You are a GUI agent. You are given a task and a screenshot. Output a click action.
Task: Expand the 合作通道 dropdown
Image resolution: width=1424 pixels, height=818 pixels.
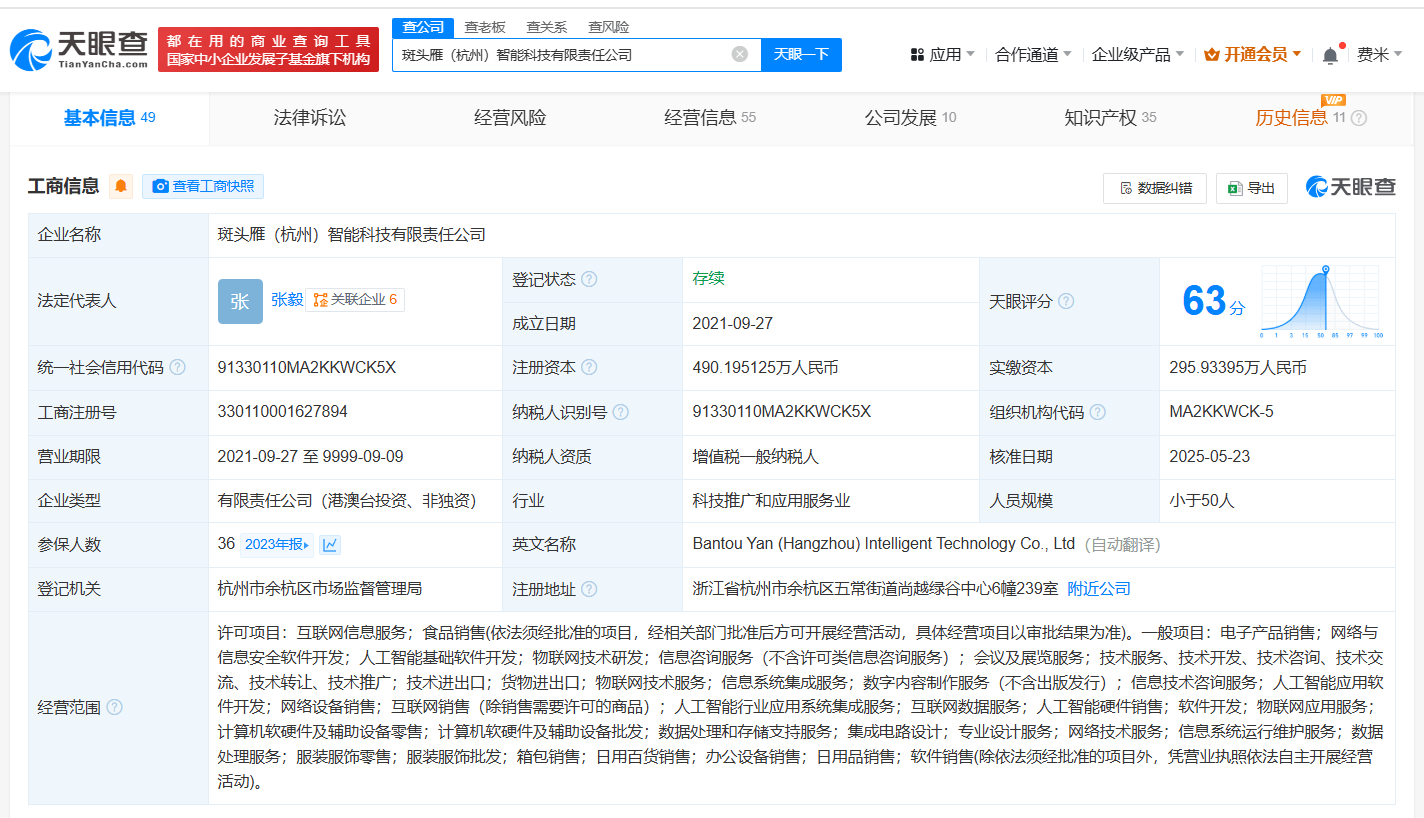1033,54
